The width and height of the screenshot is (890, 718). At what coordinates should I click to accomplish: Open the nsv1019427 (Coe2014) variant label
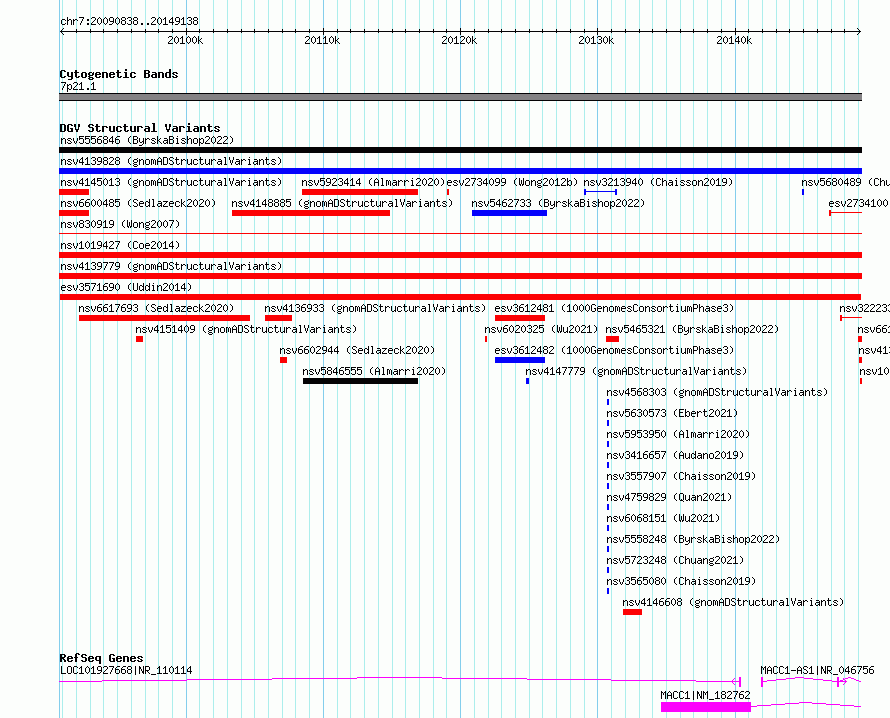point(120,245)
